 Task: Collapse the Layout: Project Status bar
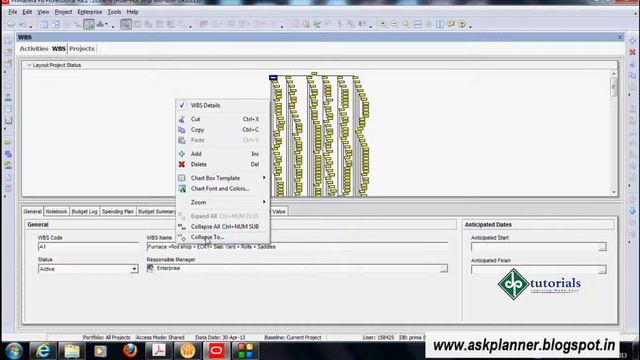point(29,65)
